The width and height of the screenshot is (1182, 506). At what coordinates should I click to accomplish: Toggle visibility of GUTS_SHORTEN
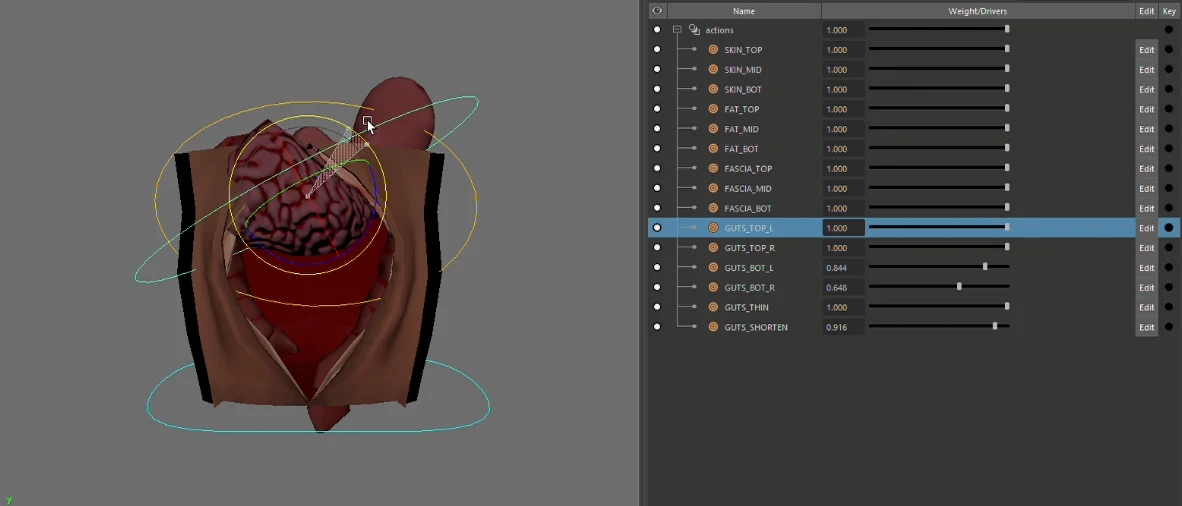pos(657,327)
